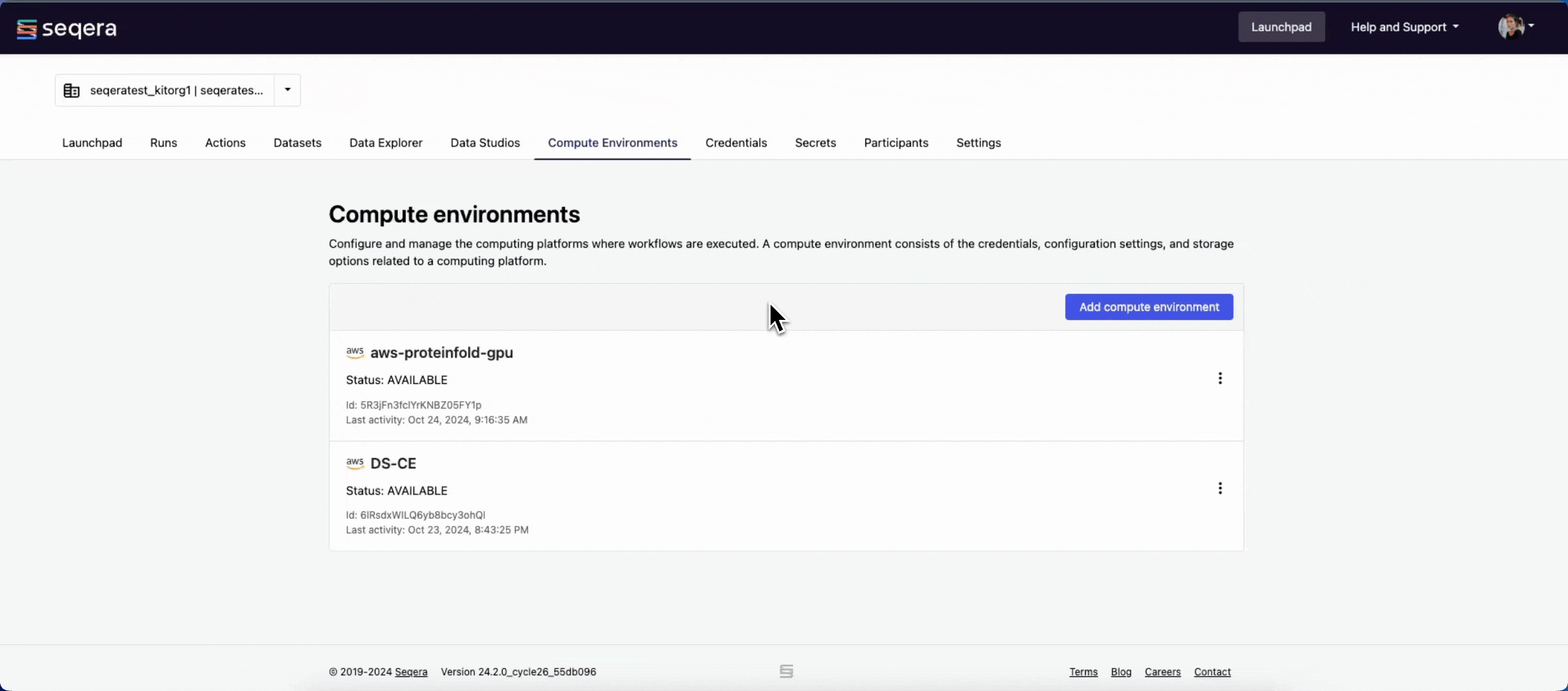Click the three-dot menu for DS-CE
1568x691 pixels.
point(1220,488)
